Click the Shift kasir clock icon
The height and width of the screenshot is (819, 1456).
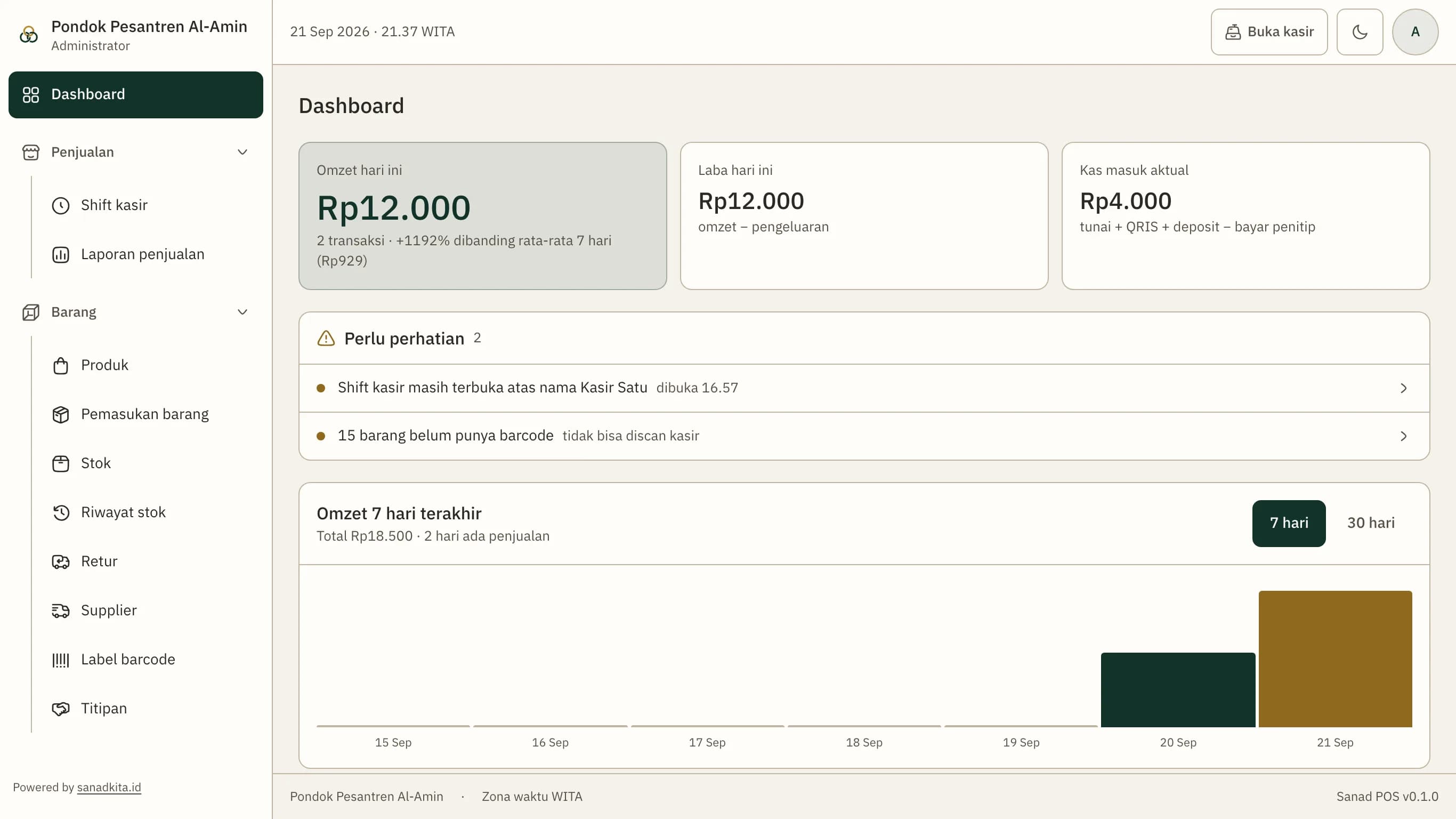(x=60, y=205)
